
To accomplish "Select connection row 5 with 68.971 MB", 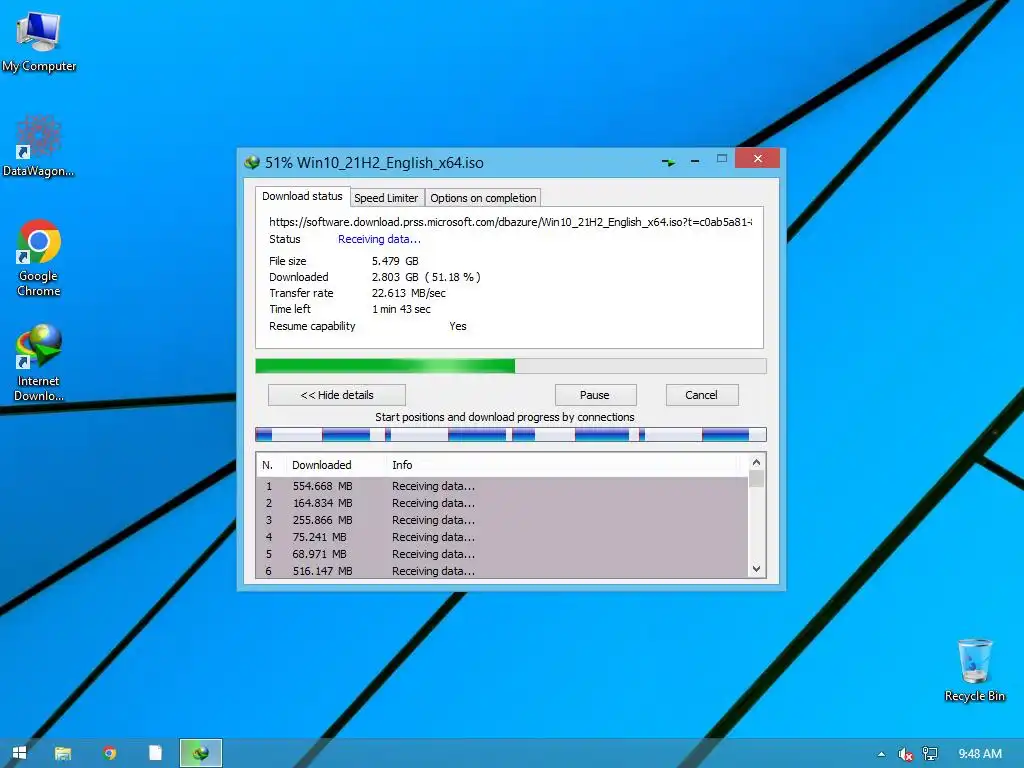I will (503, 554).
